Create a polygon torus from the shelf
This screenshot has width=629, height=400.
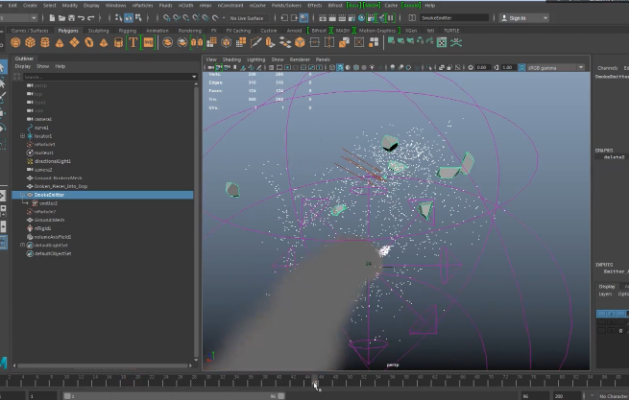[89, 42]
